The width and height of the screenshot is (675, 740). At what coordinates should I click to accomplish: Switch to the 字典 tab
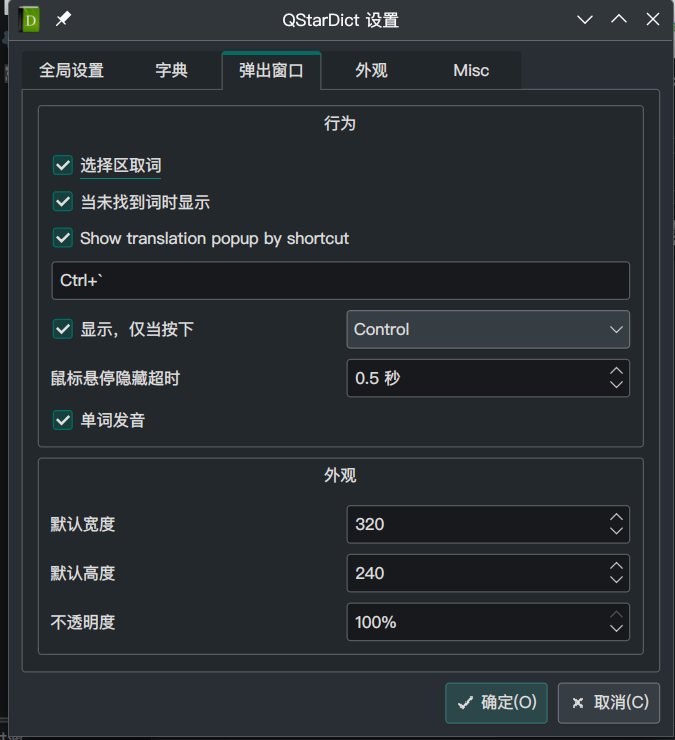click(172, 71)
